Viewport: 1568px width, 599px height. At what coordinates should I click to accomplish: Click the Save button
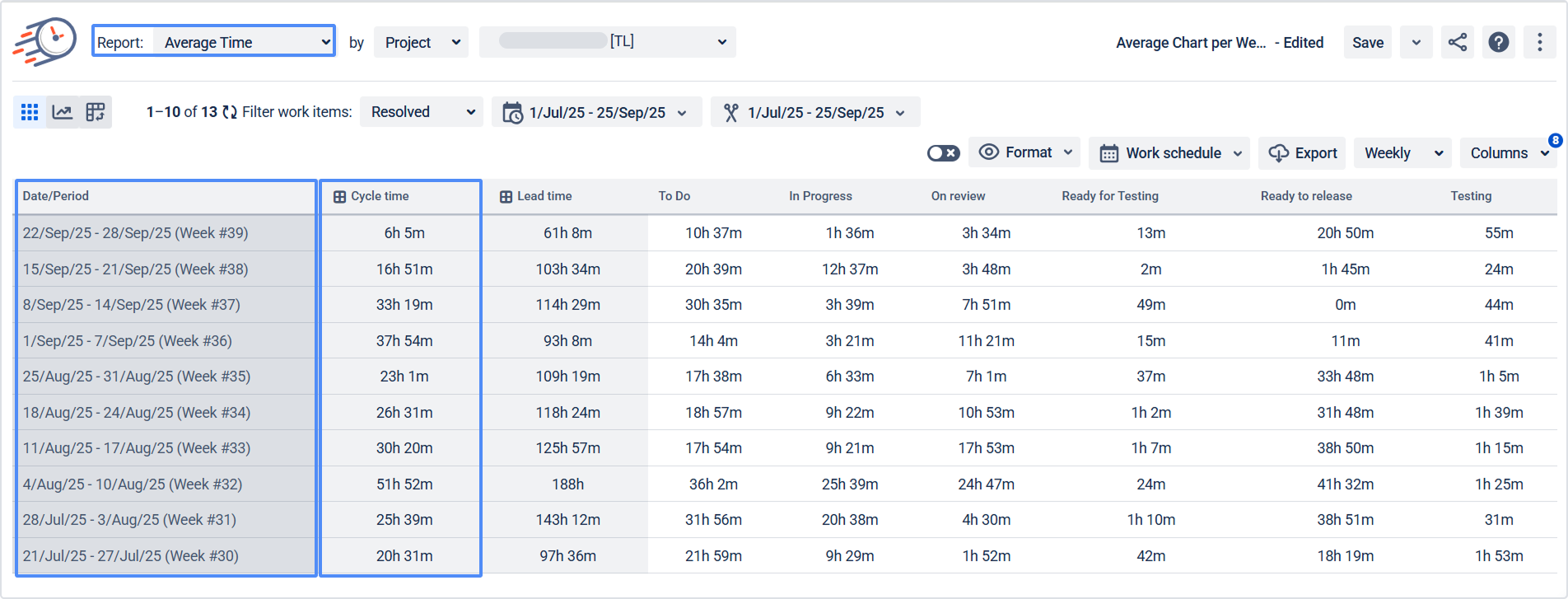[1368, 42]
